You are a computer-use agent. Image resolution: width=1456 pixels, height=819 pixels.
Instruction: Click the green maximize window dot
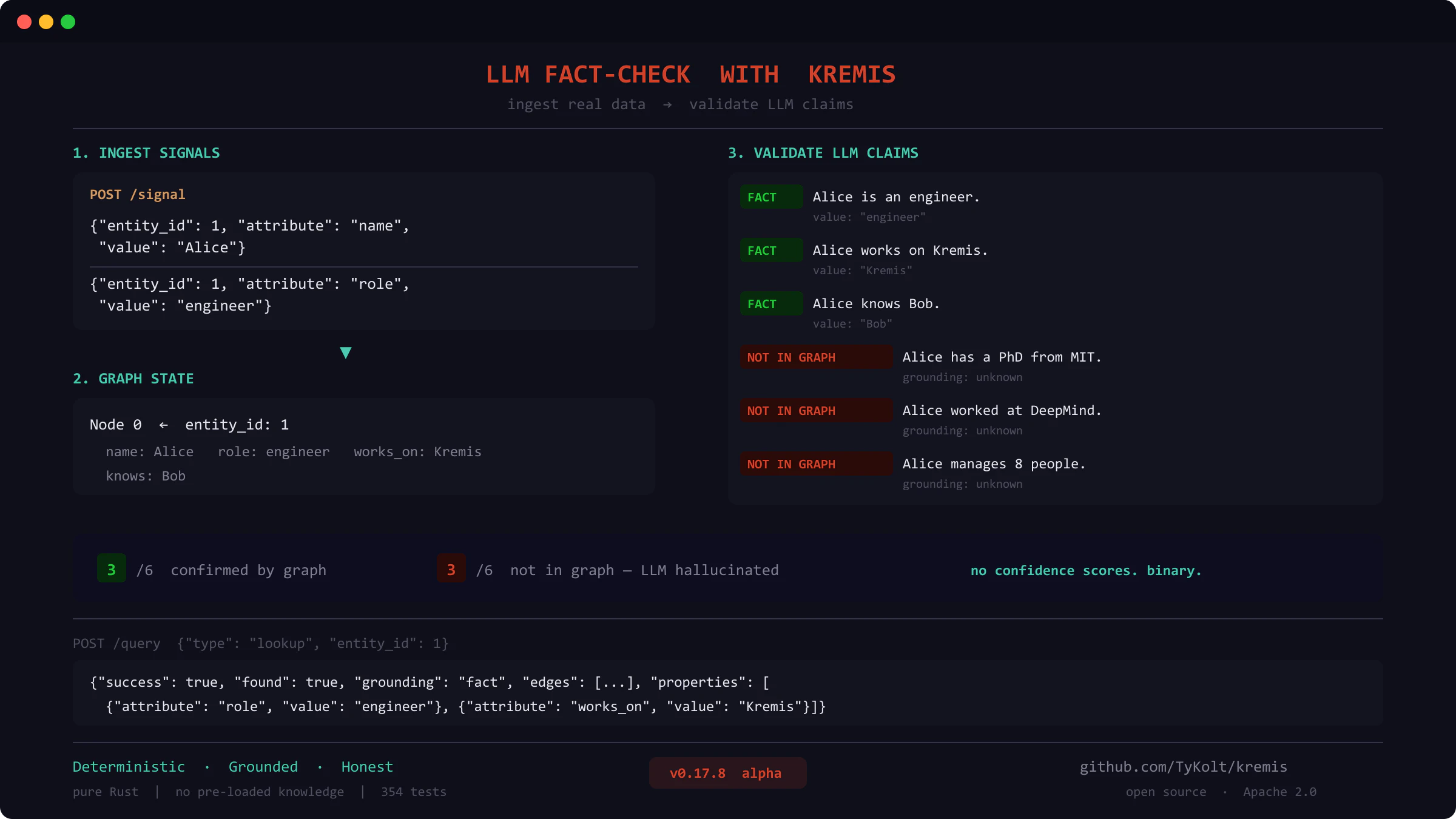[x=68, y=22]
